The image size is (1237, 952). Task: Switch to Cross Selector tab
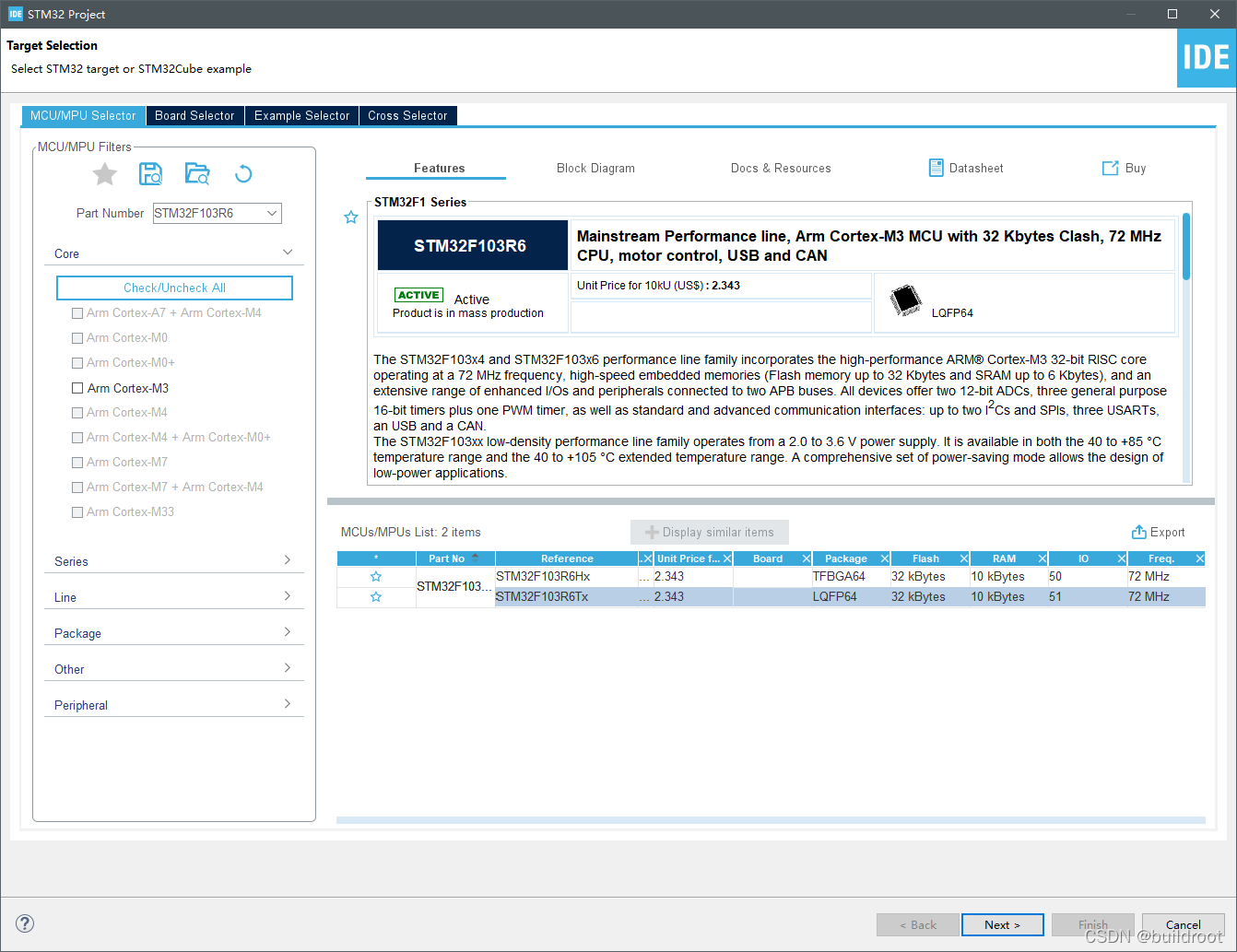pos(407,115)
